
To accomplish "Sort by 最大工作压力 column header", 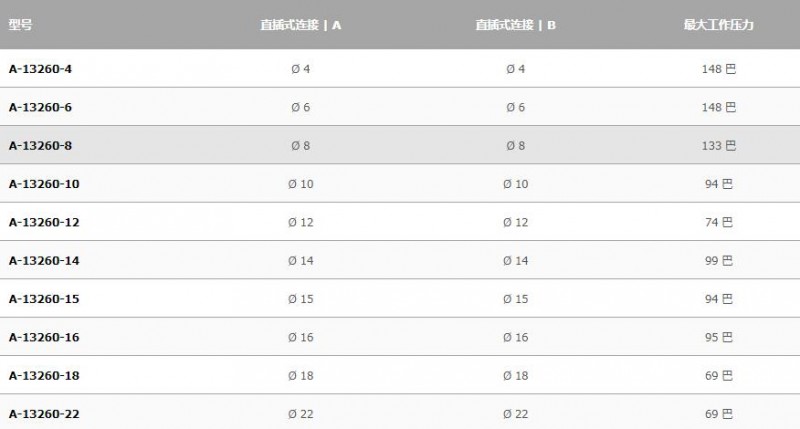I will [x=718, y=24].
